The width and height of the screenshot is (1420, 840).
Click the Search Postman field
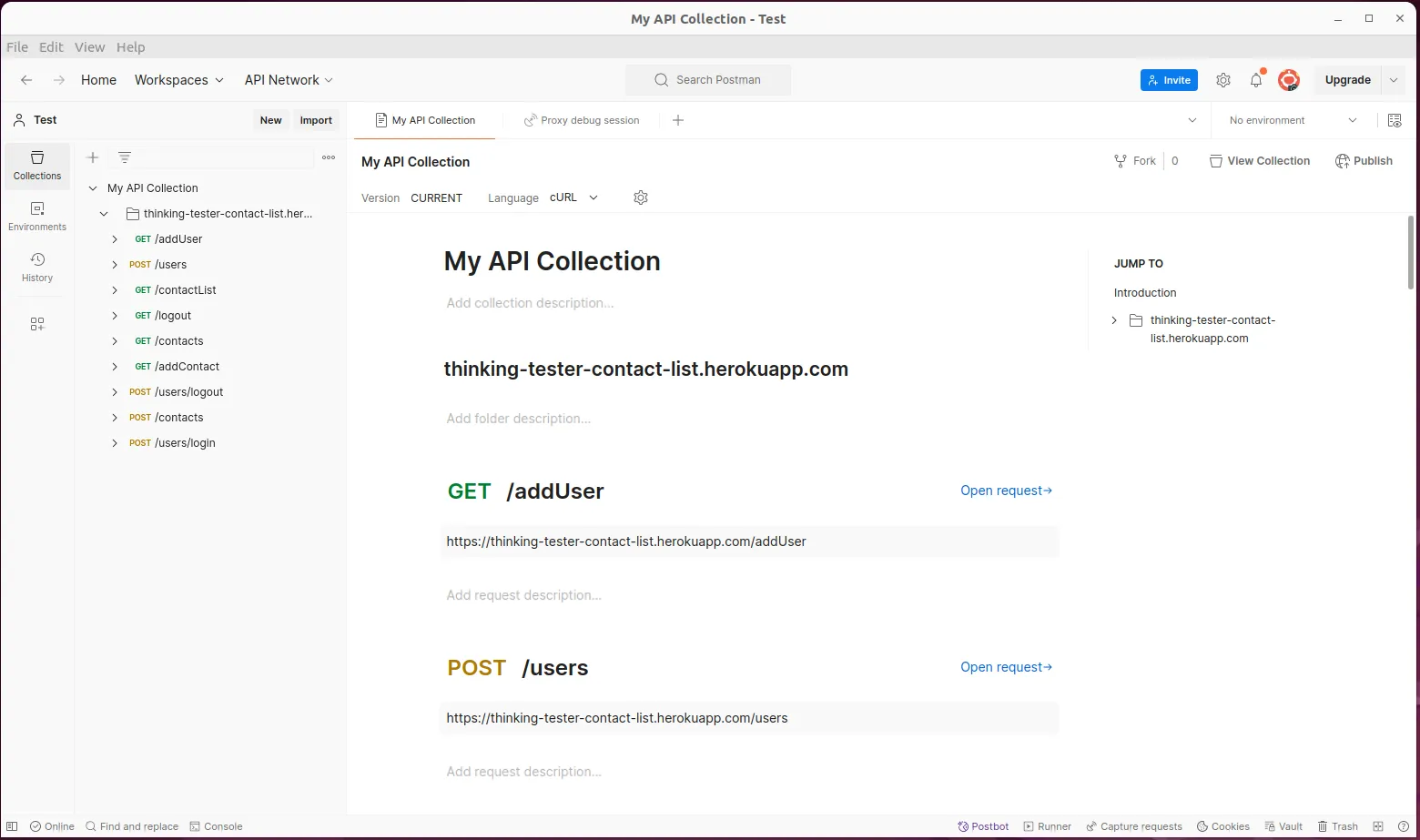click(x=708, y=80)
